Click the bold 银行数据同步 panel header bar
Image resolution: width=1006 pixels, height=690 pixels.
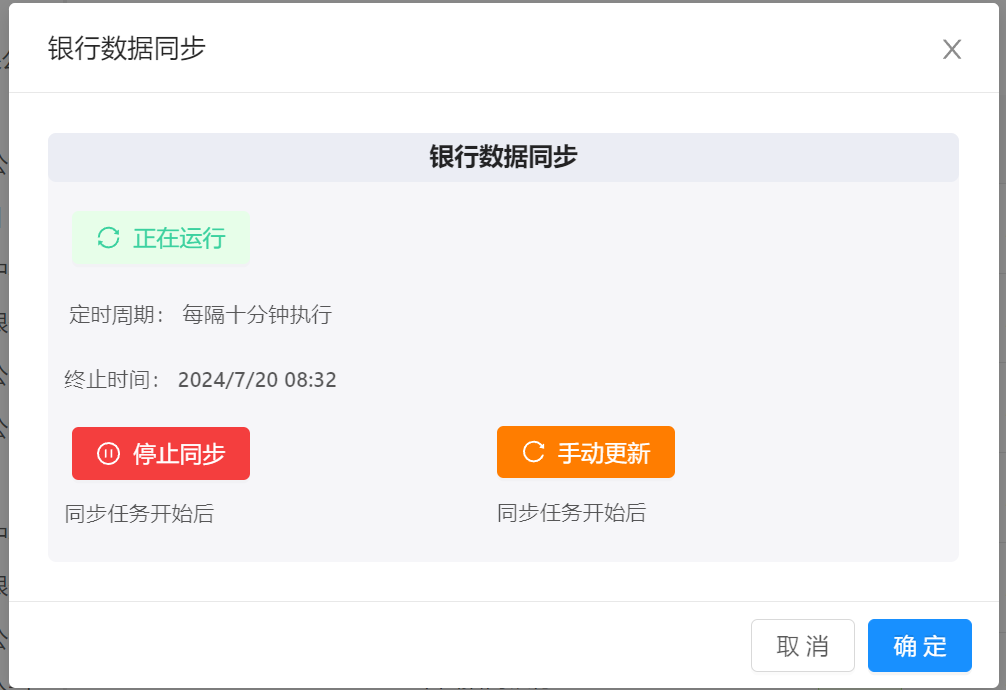(503, 157)
